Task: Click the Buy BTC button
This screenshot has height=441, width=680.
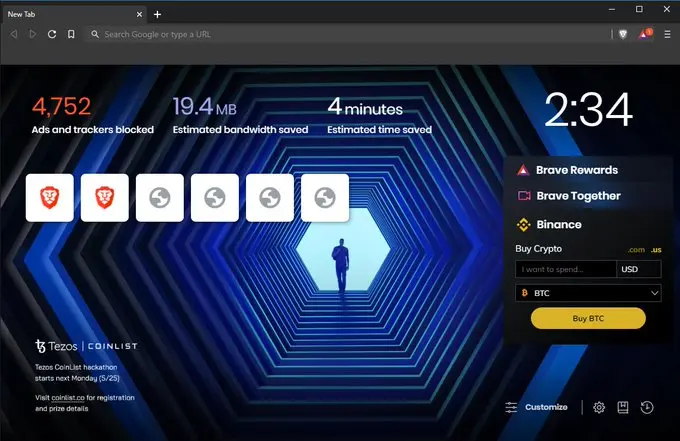Action: tap(588, 318)
